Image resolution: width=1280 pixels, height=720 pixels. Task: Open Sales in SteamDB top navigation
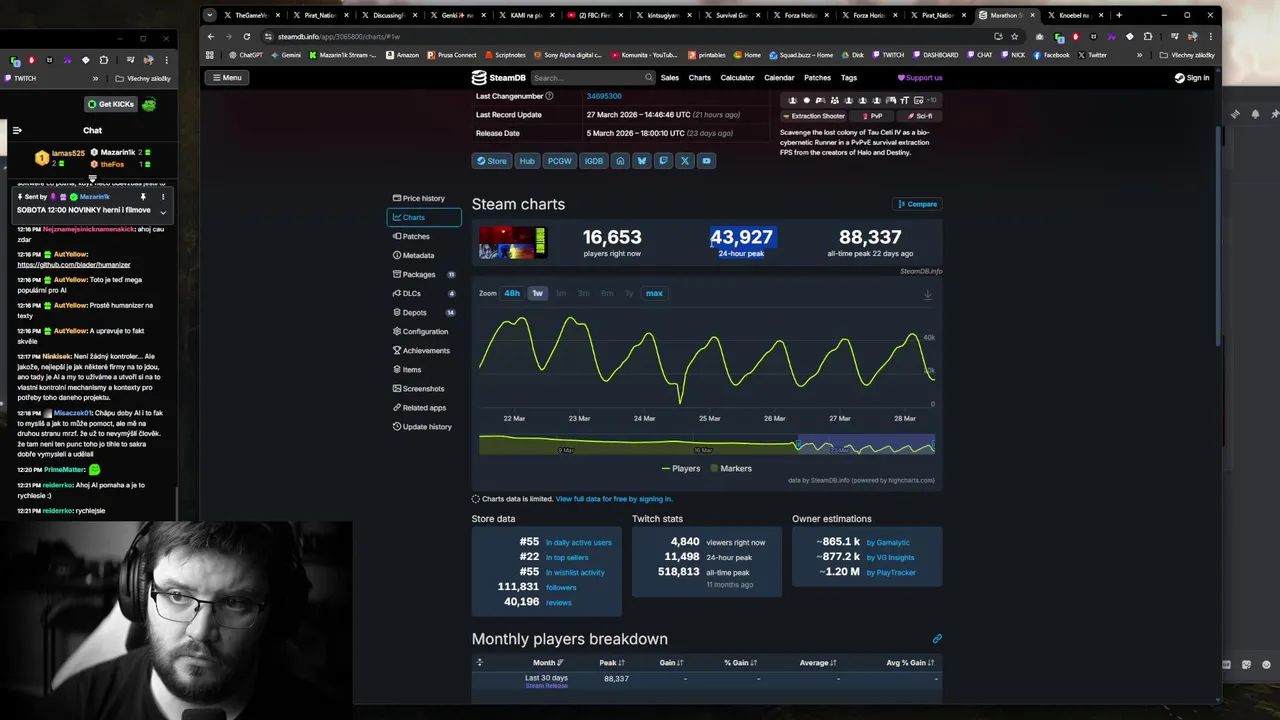[x=670, y=77]
